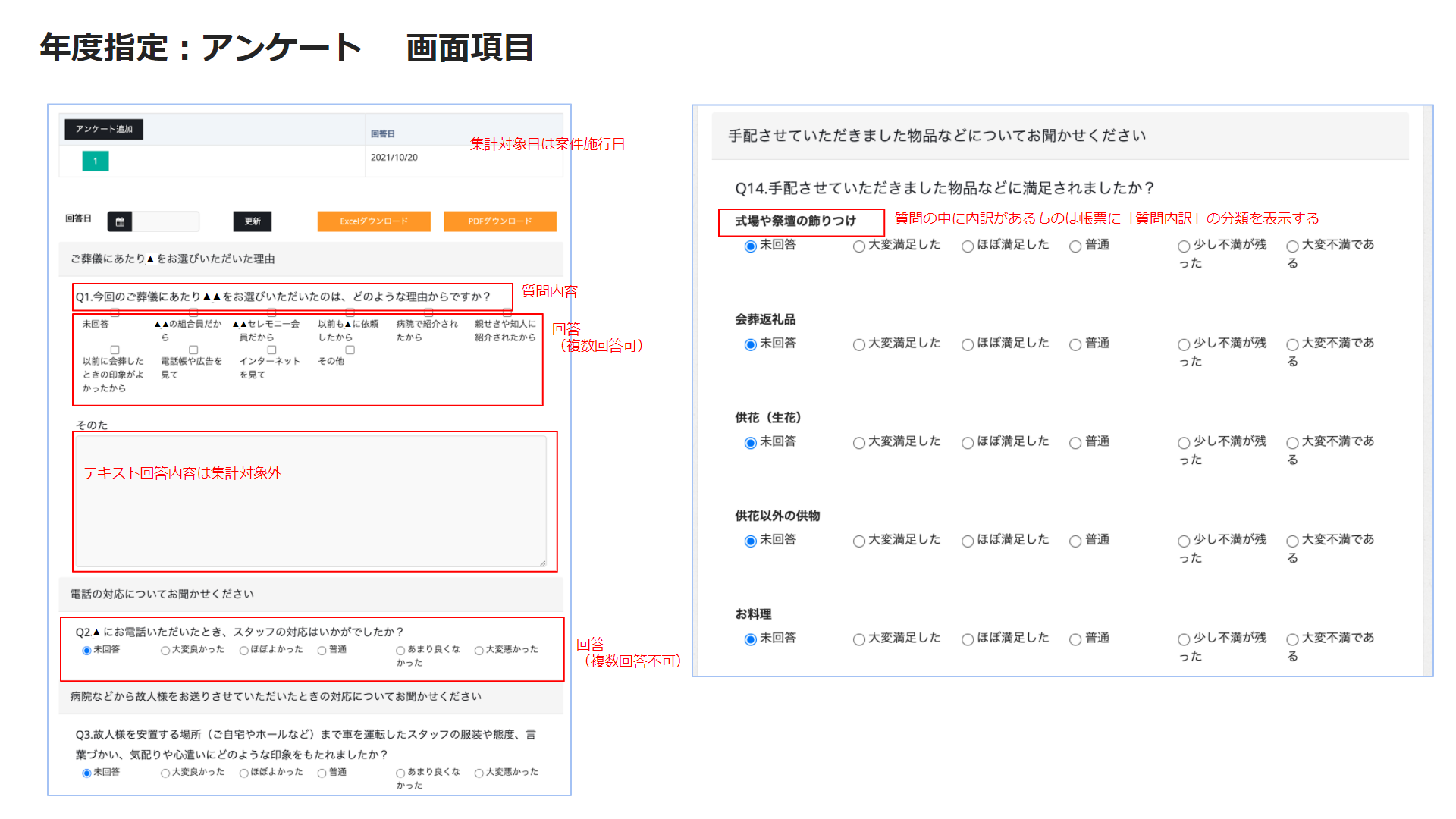Select 普通 for Q2 phone response
This screenshot has width=1456, height=819.
[x=322, y=651]
